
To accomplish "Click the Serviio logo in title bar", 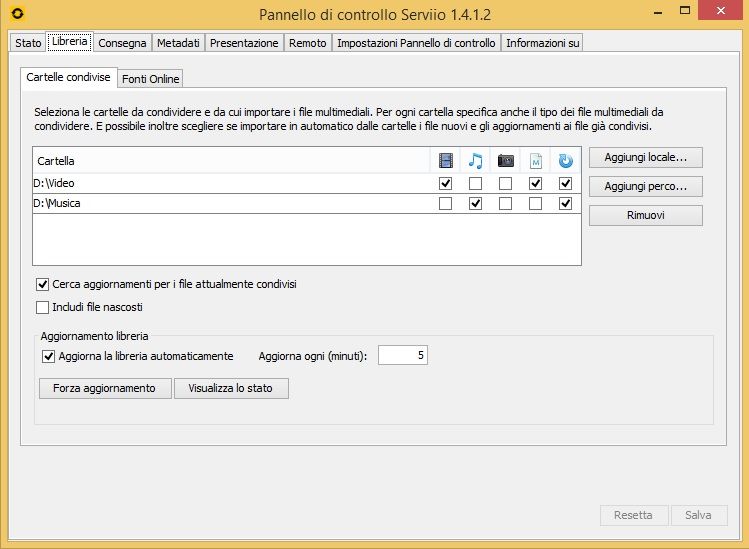I will point(18,13).
